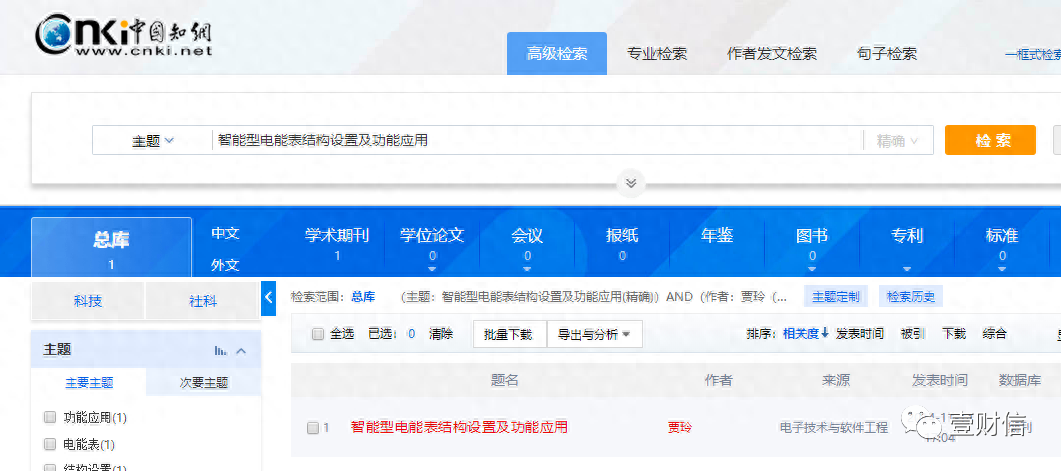Check the 功能应用(1) topic checkbox
This screenshot has height=471, width=1061.
[49, 418]
